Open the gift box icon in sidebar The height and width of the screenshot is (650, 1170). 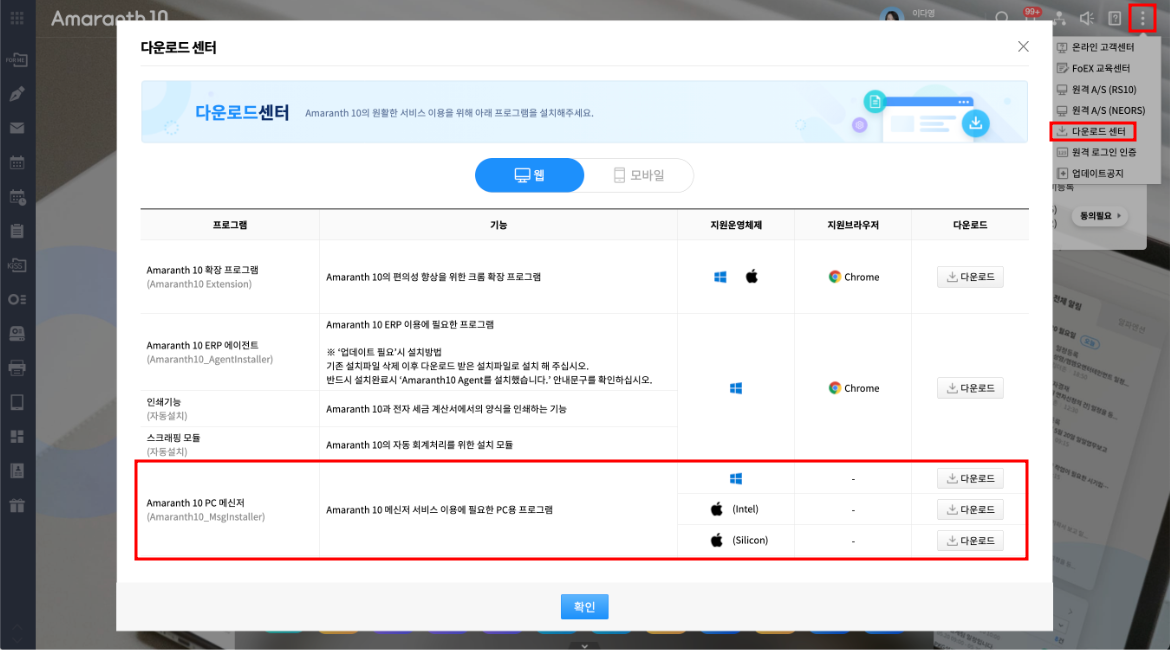click(17, 505)
